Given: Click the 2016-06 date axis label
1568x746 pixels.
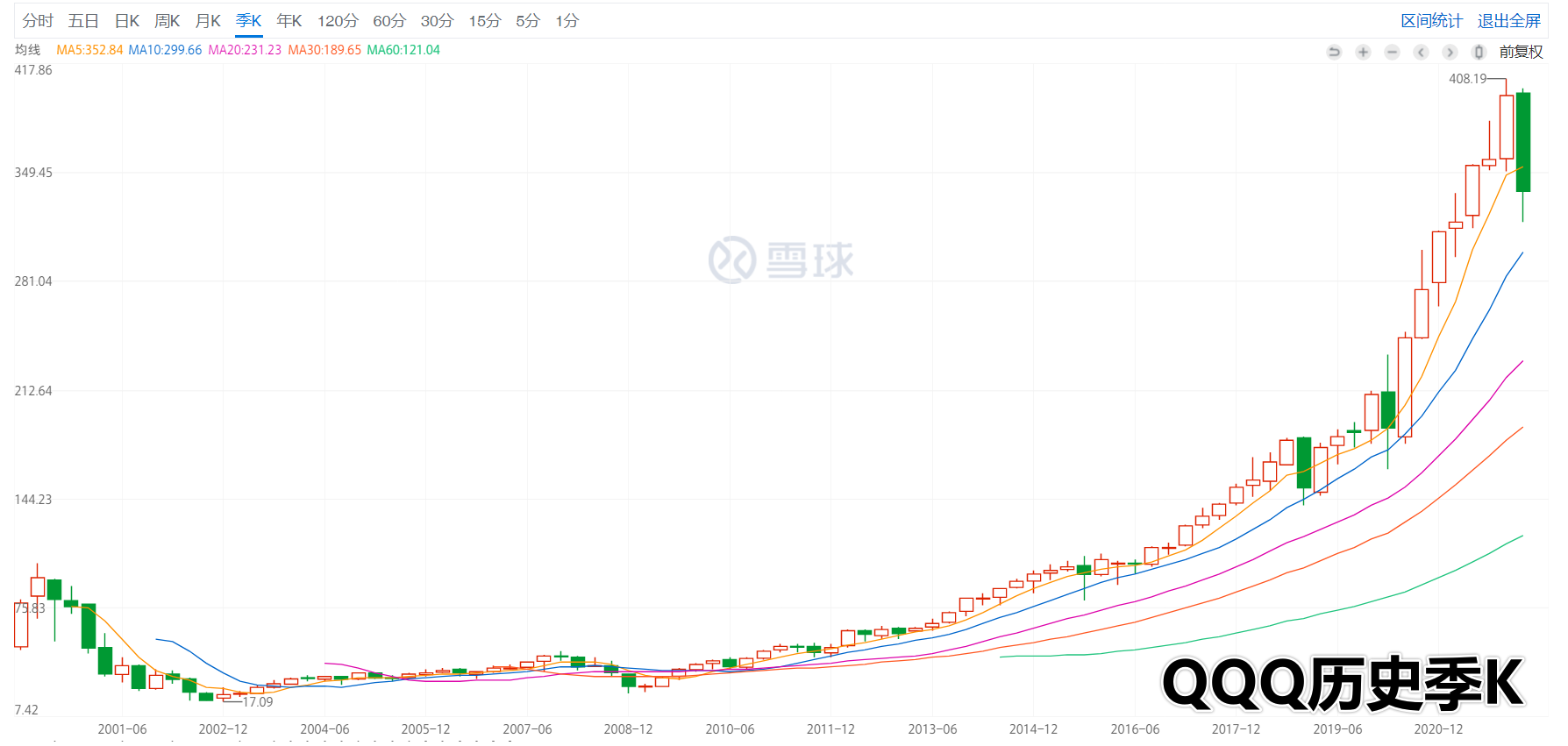Looking at the screenshot, I should coord(1135,729).
